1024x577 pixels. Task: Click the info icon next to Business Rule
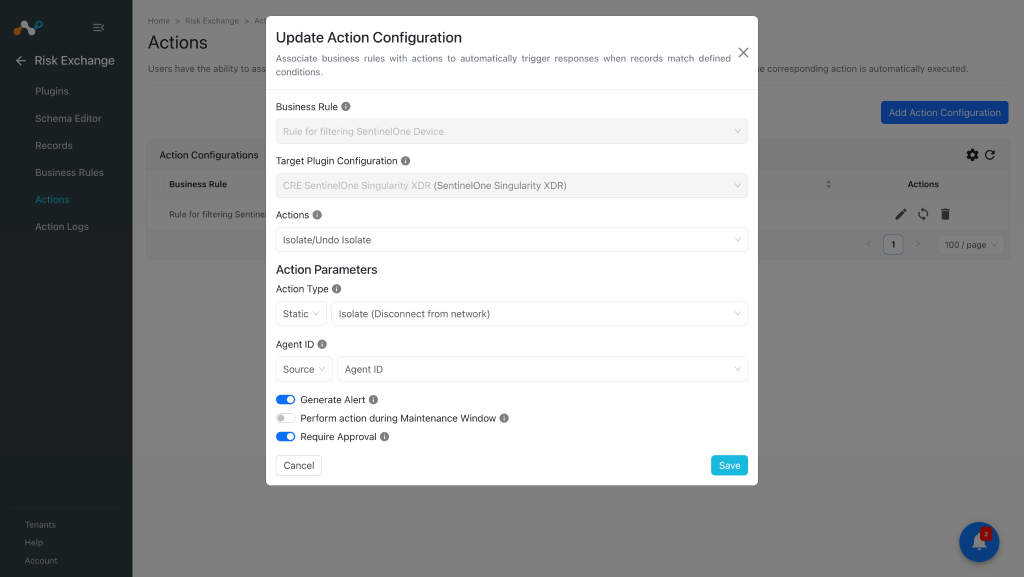pyautogui.click(x=346, y=106)
